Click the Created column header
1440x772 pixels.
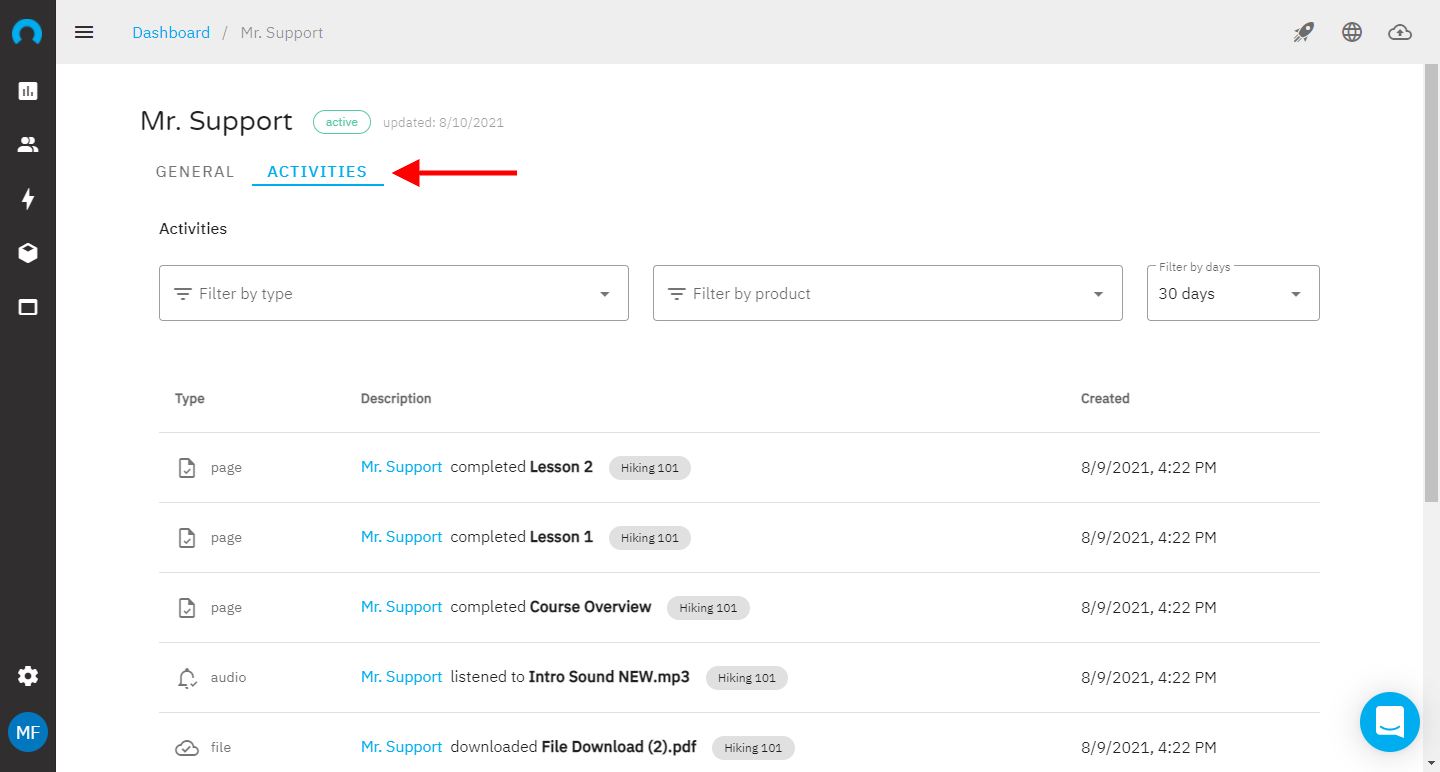point(1105,398)
